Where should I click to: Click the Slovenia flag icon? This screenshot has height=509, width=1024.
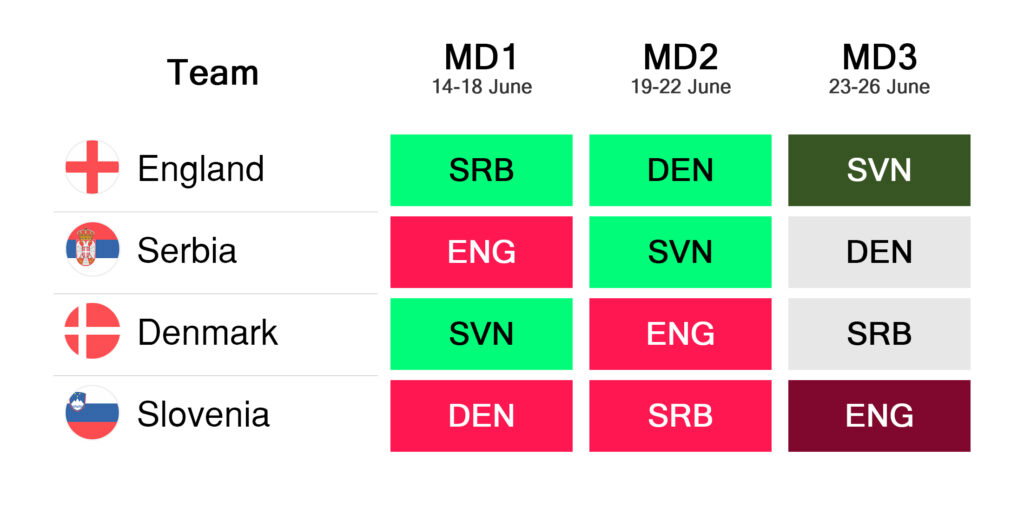pos(92,414)
